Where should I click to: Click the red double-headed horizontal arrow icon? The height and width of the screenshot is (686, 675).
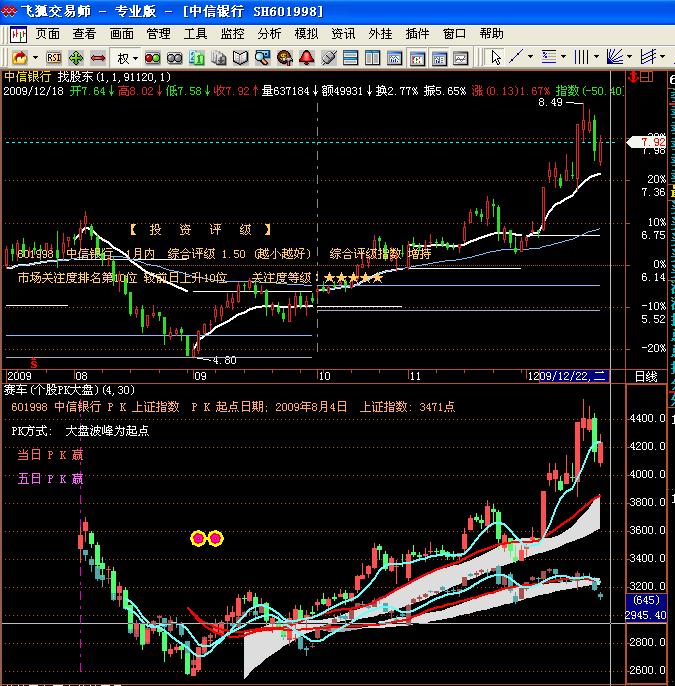click(x=98, y=58)
